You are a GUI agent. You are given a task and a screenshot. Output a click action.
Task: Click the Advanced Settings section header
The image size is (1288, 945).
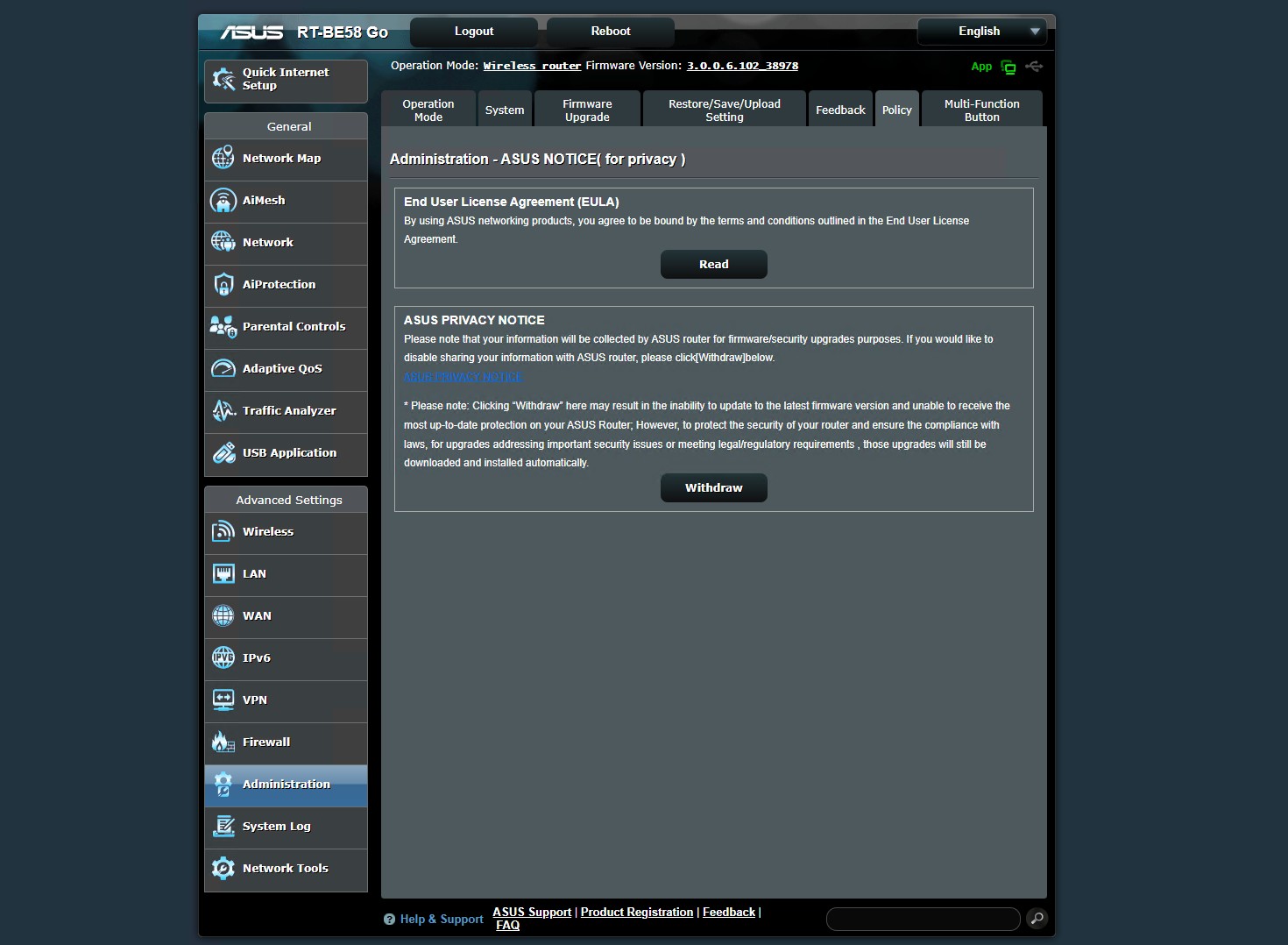tap(287, 500)
